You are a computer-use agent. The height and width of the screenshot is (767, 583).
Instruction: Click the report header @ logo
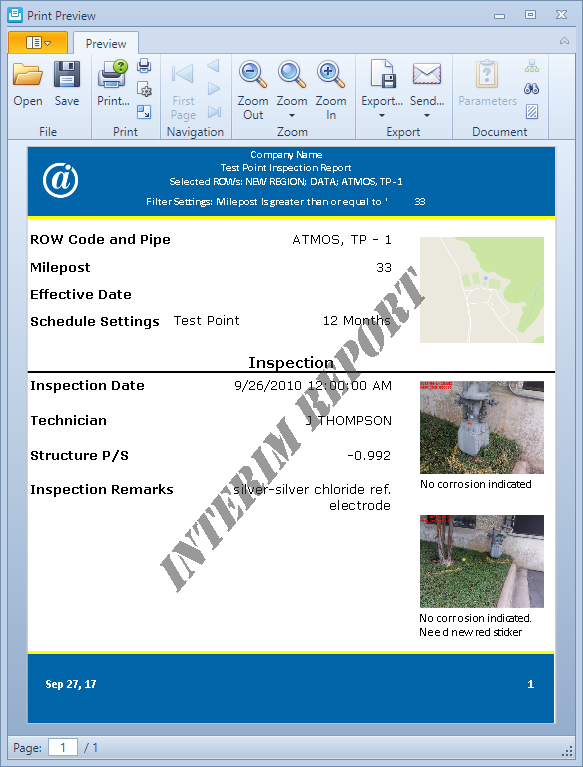click(x=60, y=180)
